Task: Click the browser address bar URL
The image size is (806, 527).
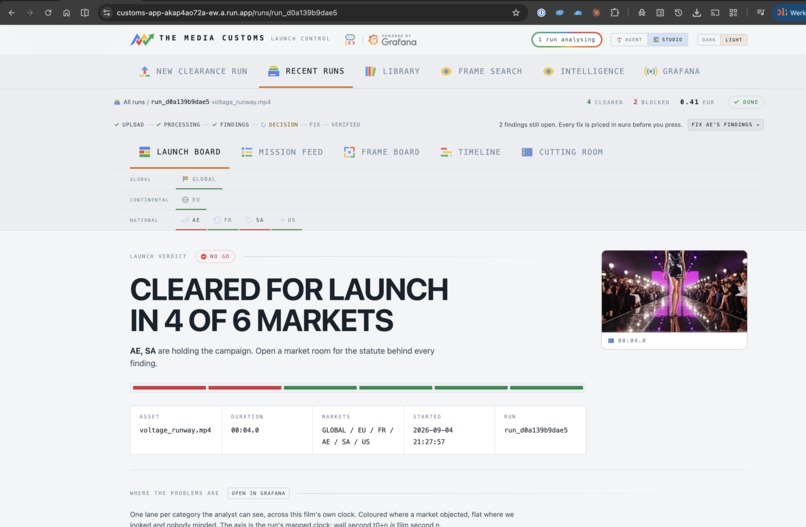Action: [x=227, y=12]
